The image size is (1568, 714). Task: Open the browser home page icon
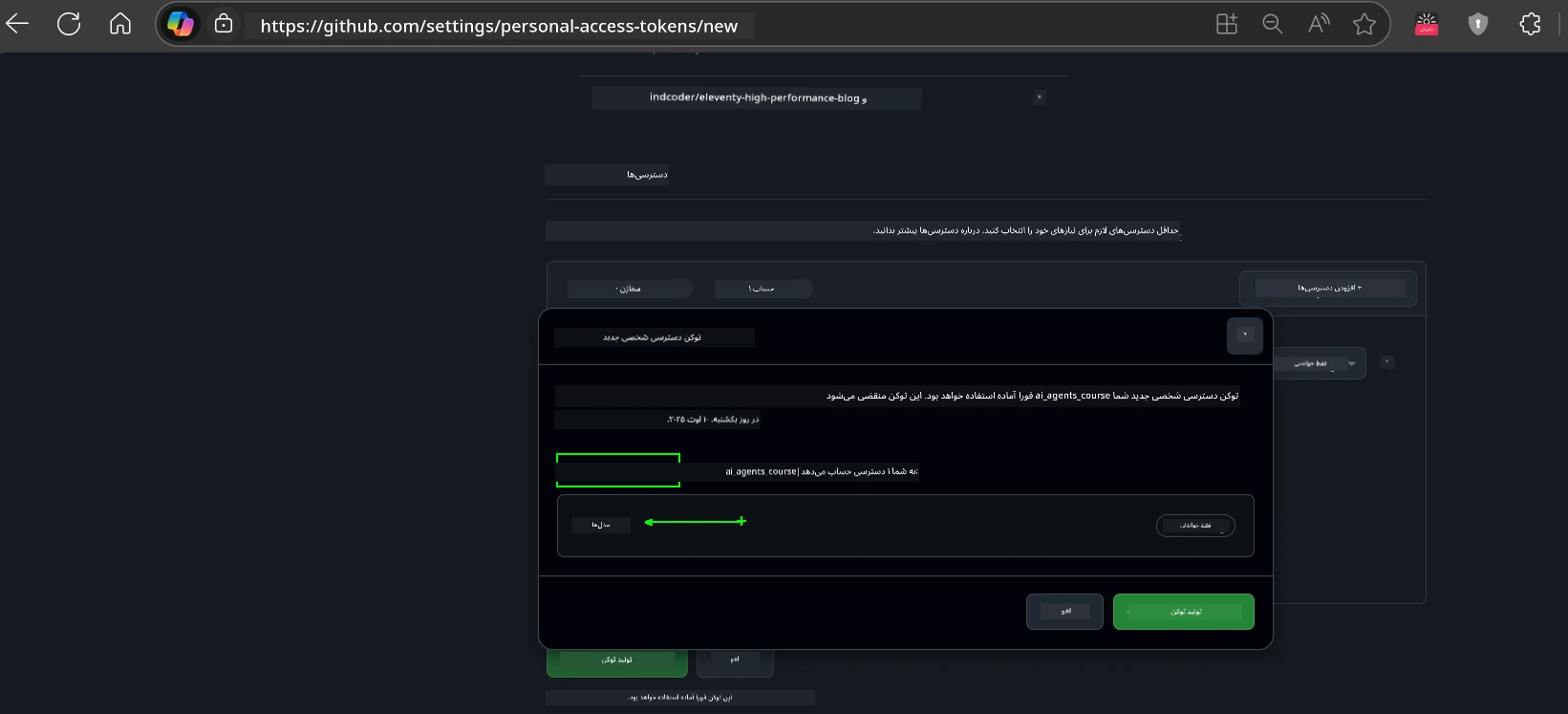pos(120,24)
